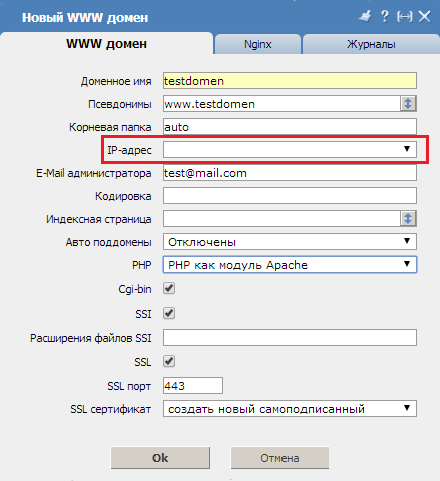Screen dimensions: 440x481
Task: Open the SSL сертификат dropdown
Action: tap(290, 409)
